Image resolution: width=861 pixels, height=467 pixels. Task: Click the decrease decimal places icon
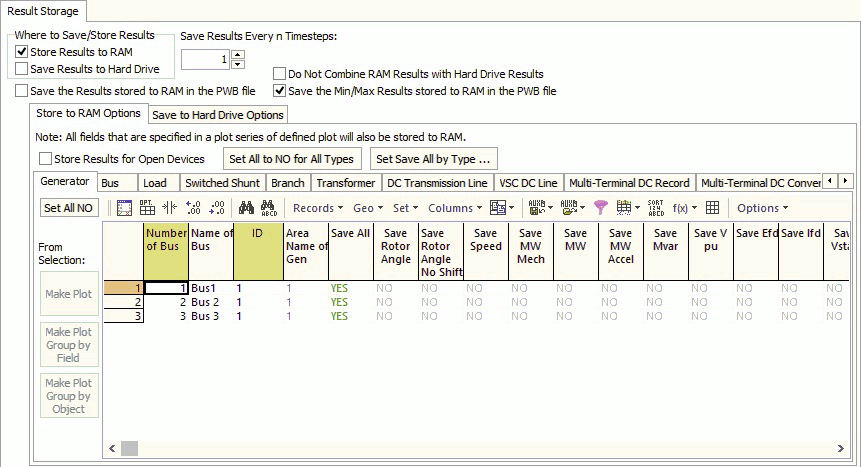(217, 208)
